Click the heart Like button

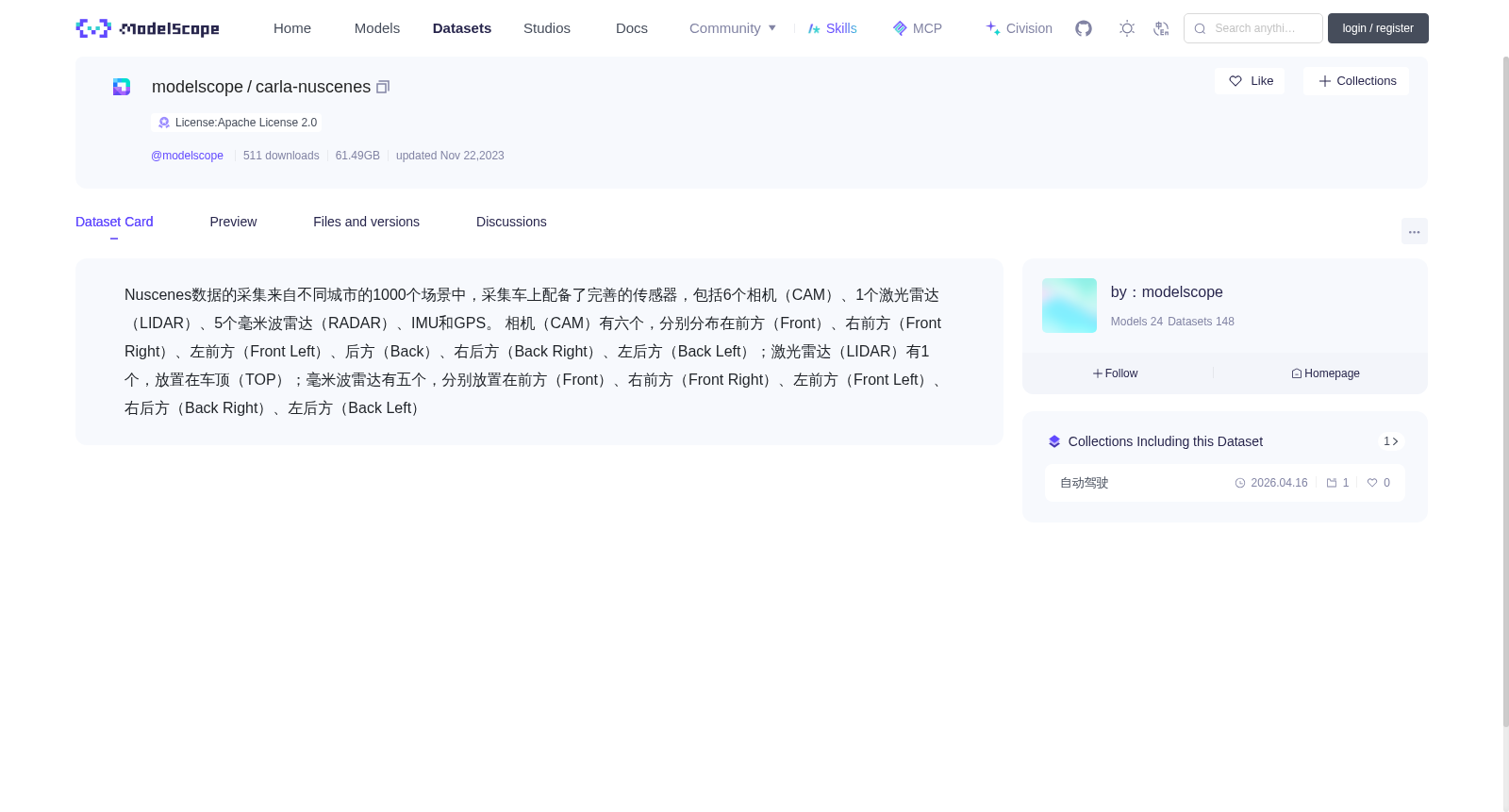point(1250,81)
